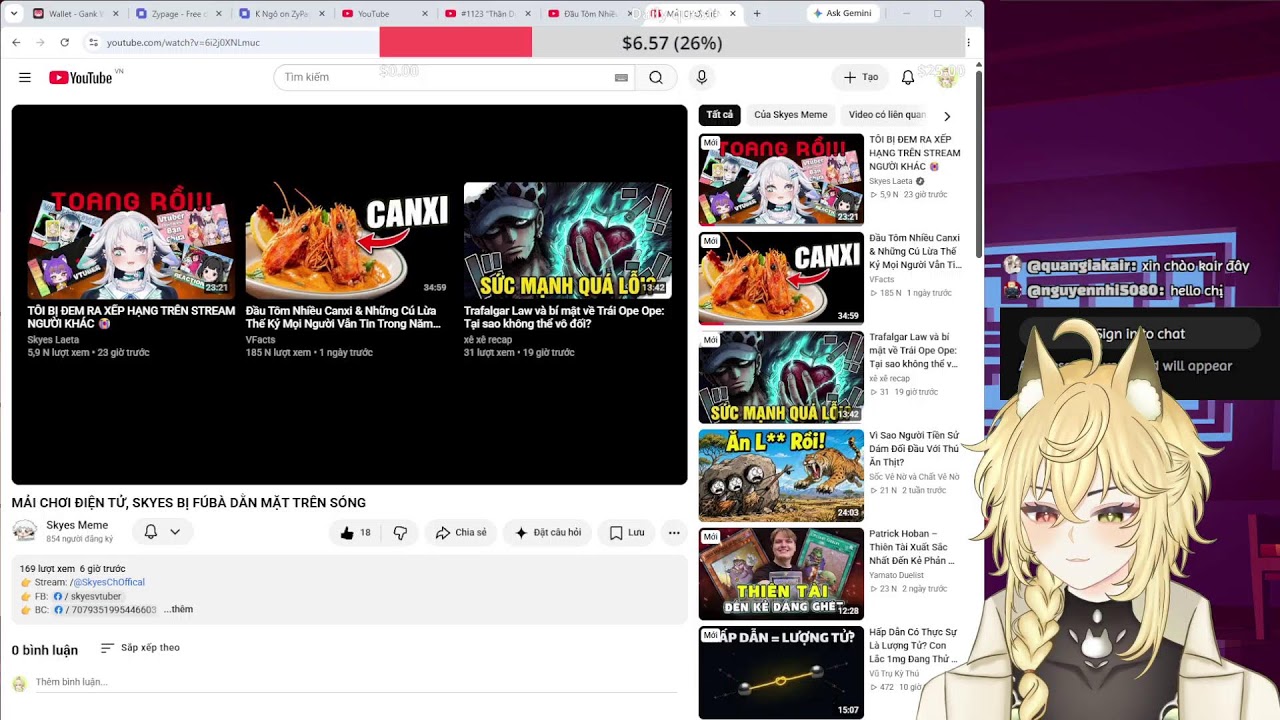
Task: Open a new browser tab
Action: [x=757, y=14]
